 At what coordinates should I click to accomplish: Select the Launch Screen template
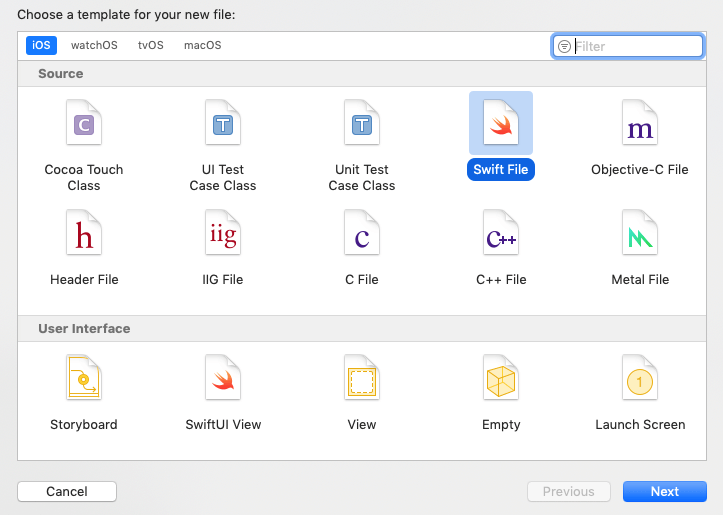(x=639, y=379)
